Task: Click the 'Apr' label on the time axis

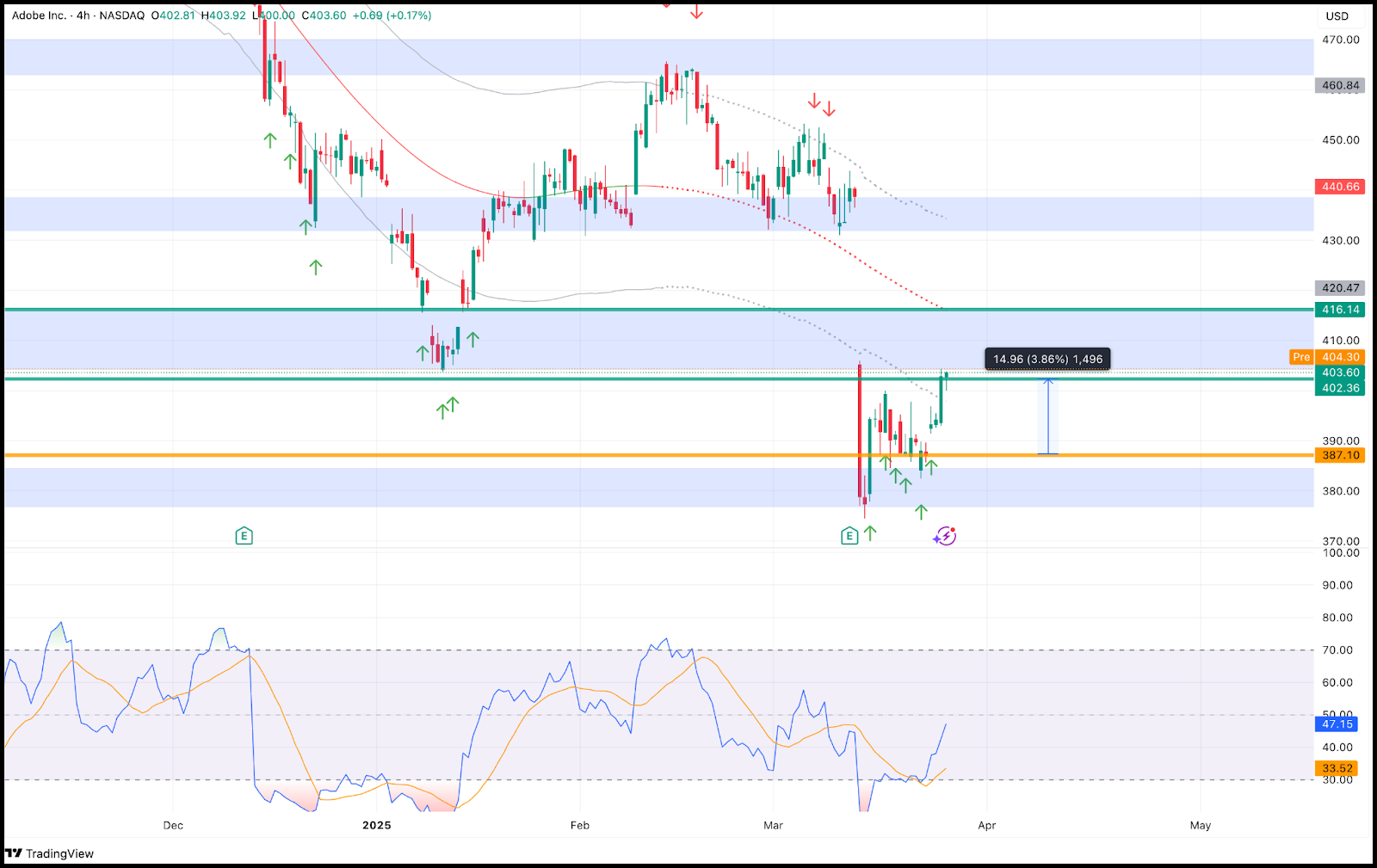Action: tap(986, 825)
